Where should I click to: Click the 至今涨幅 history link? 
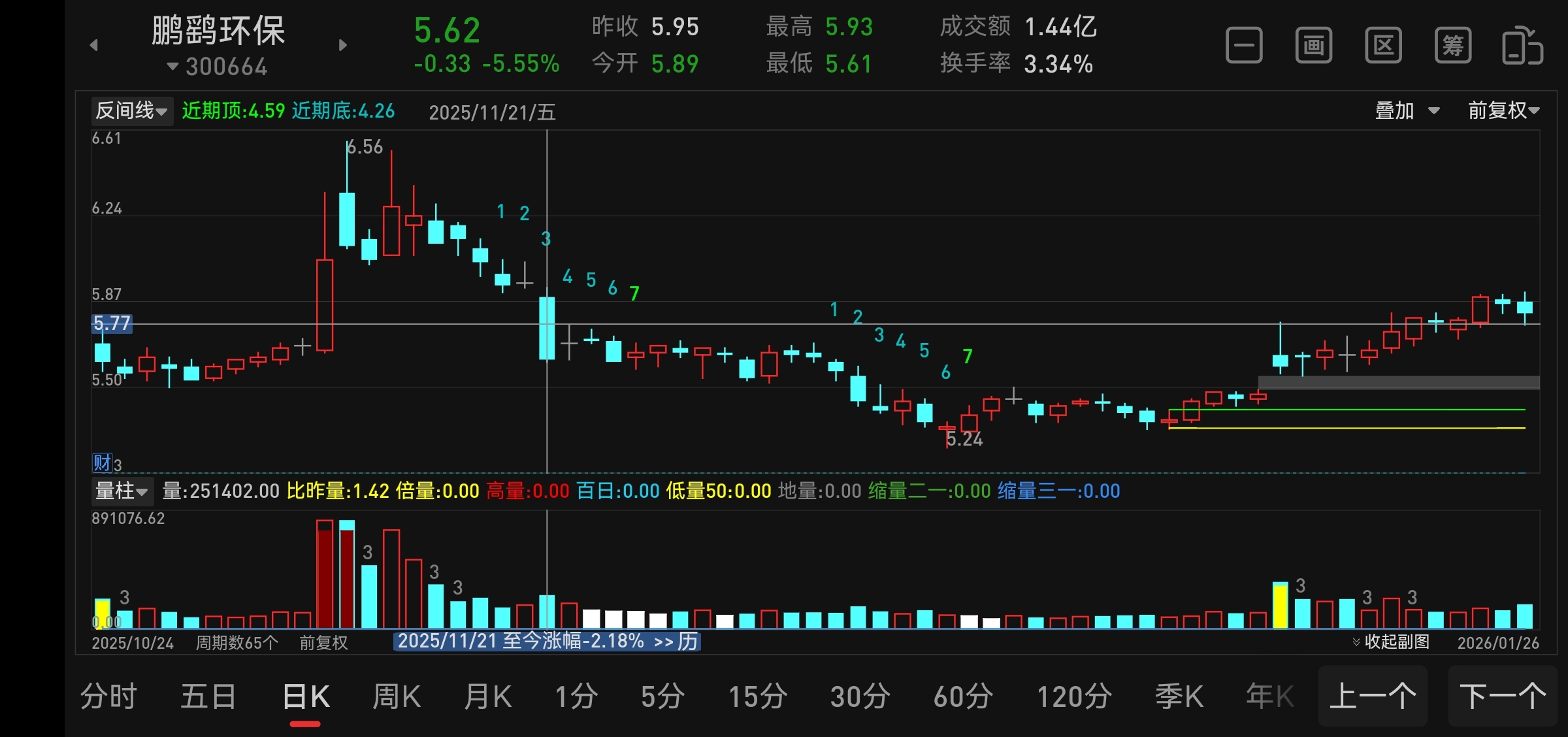[547, 642]
